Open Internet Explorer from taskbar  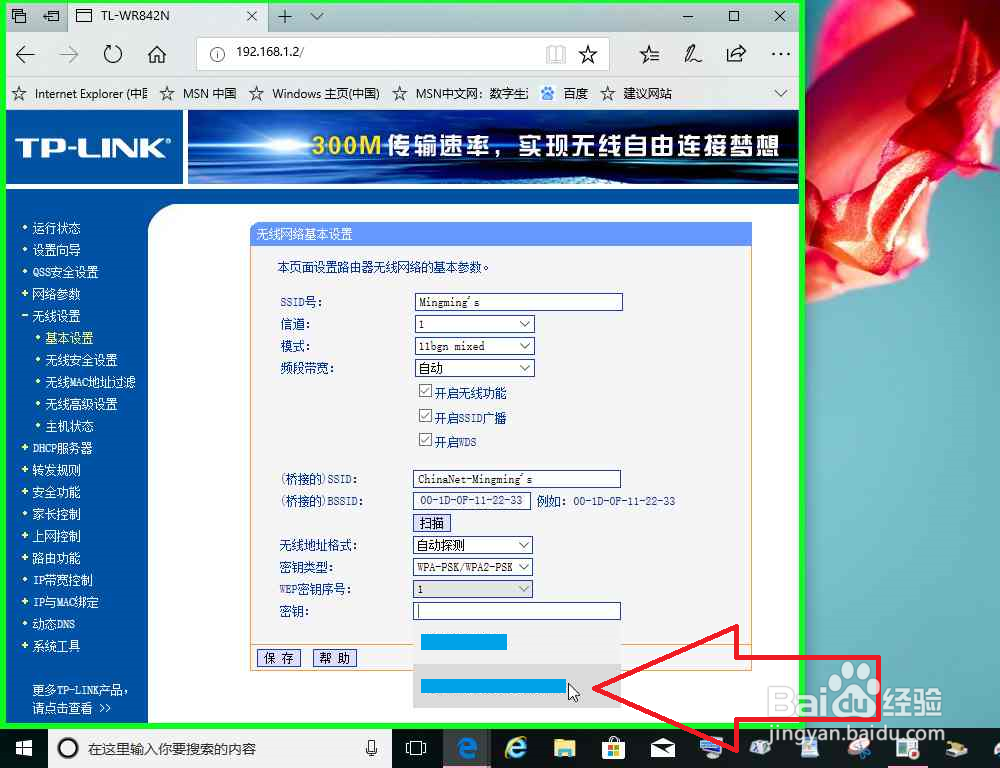pyautogui.click(x=515, y=748)
